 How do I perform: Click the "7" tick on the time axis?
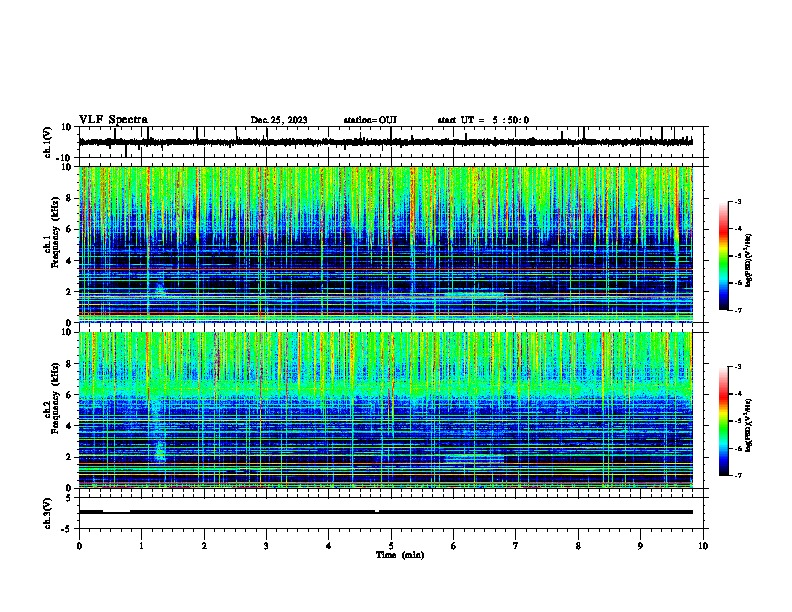[x=516, y=546]
